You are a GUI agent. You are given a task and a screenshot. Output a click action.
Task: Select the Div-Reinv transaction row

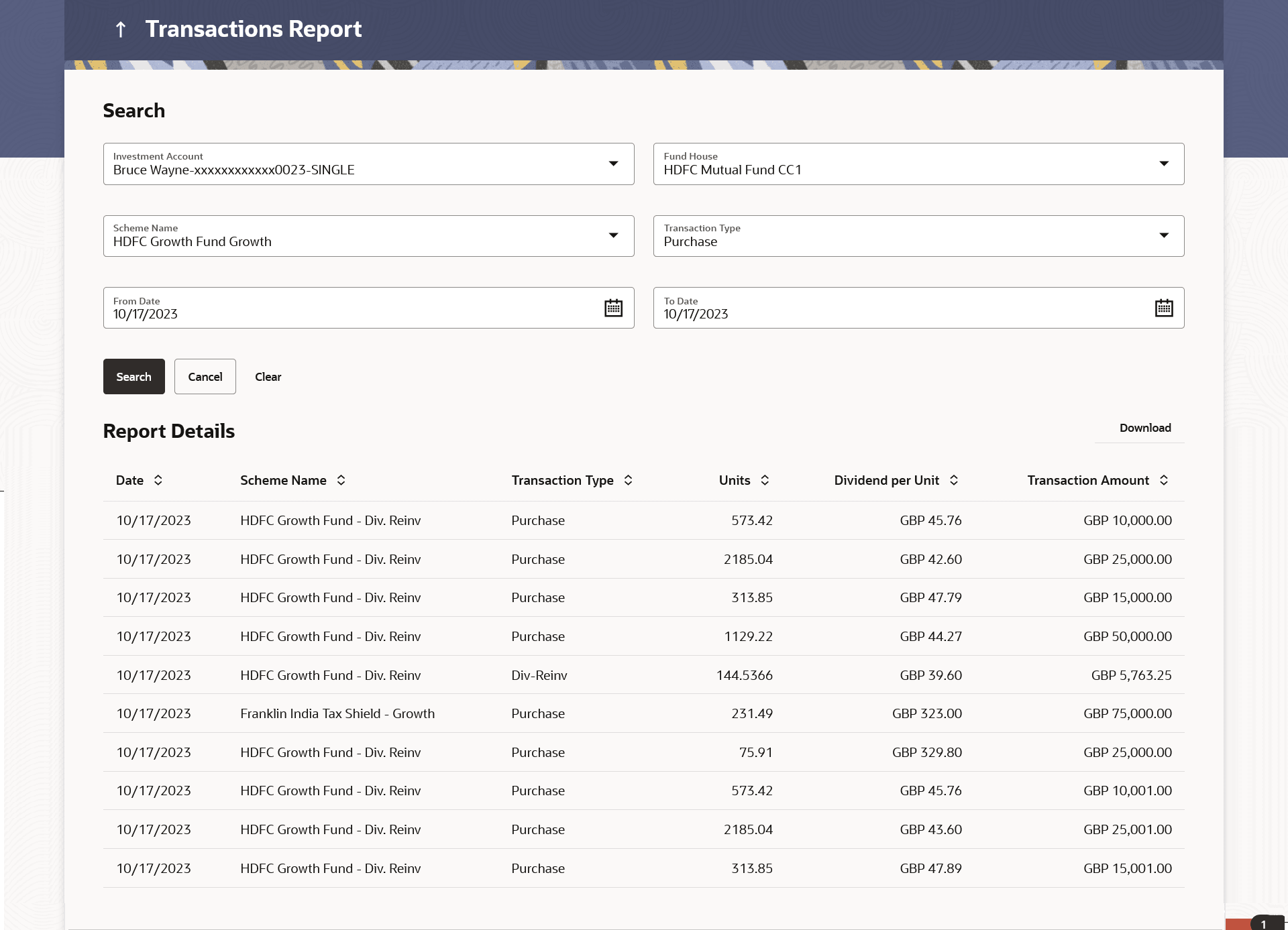(x=539, y=675)
